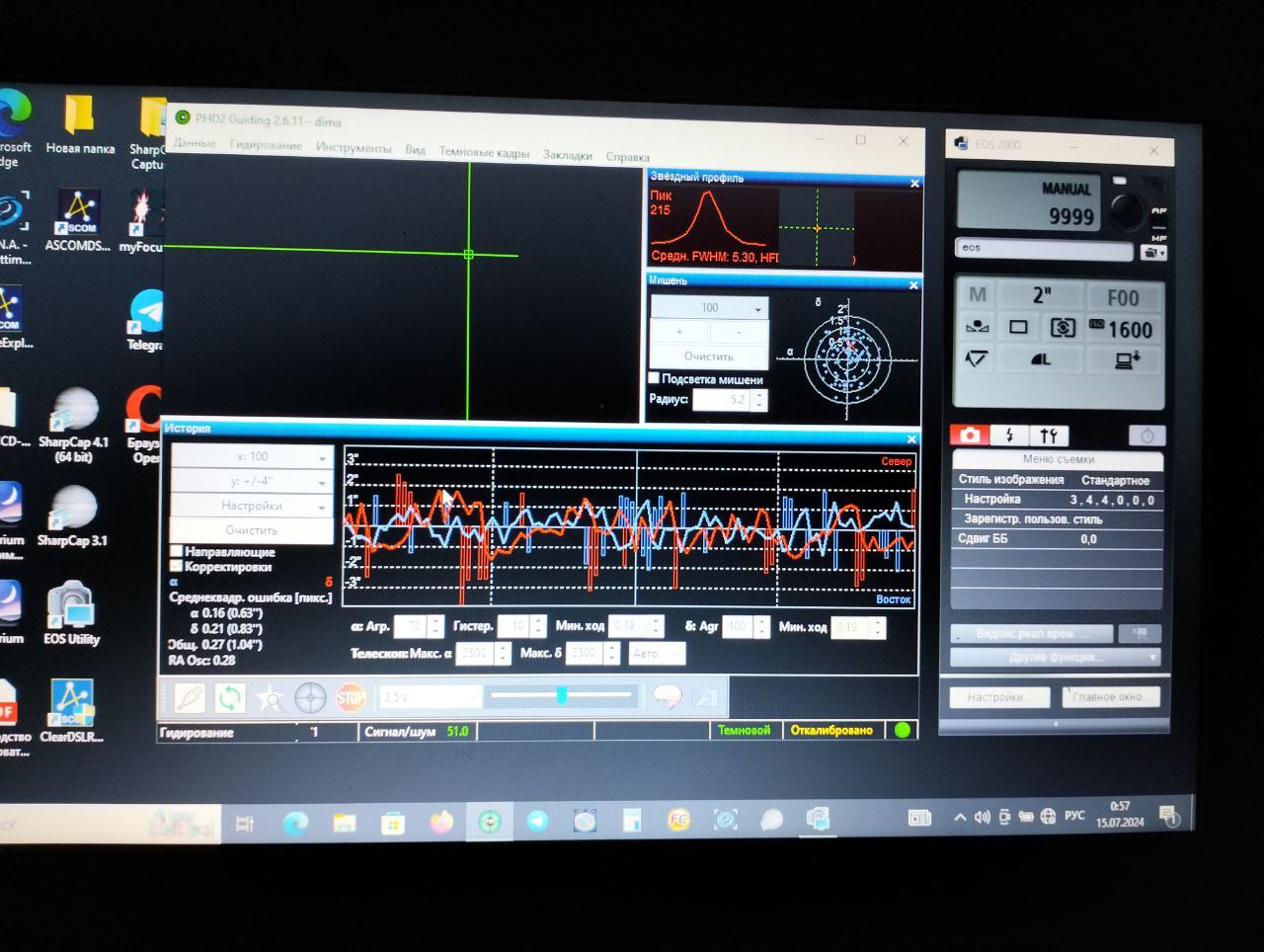Open the flash settings tab icon
This screenshot has height=952, width=1264.
click(1009, 436)
